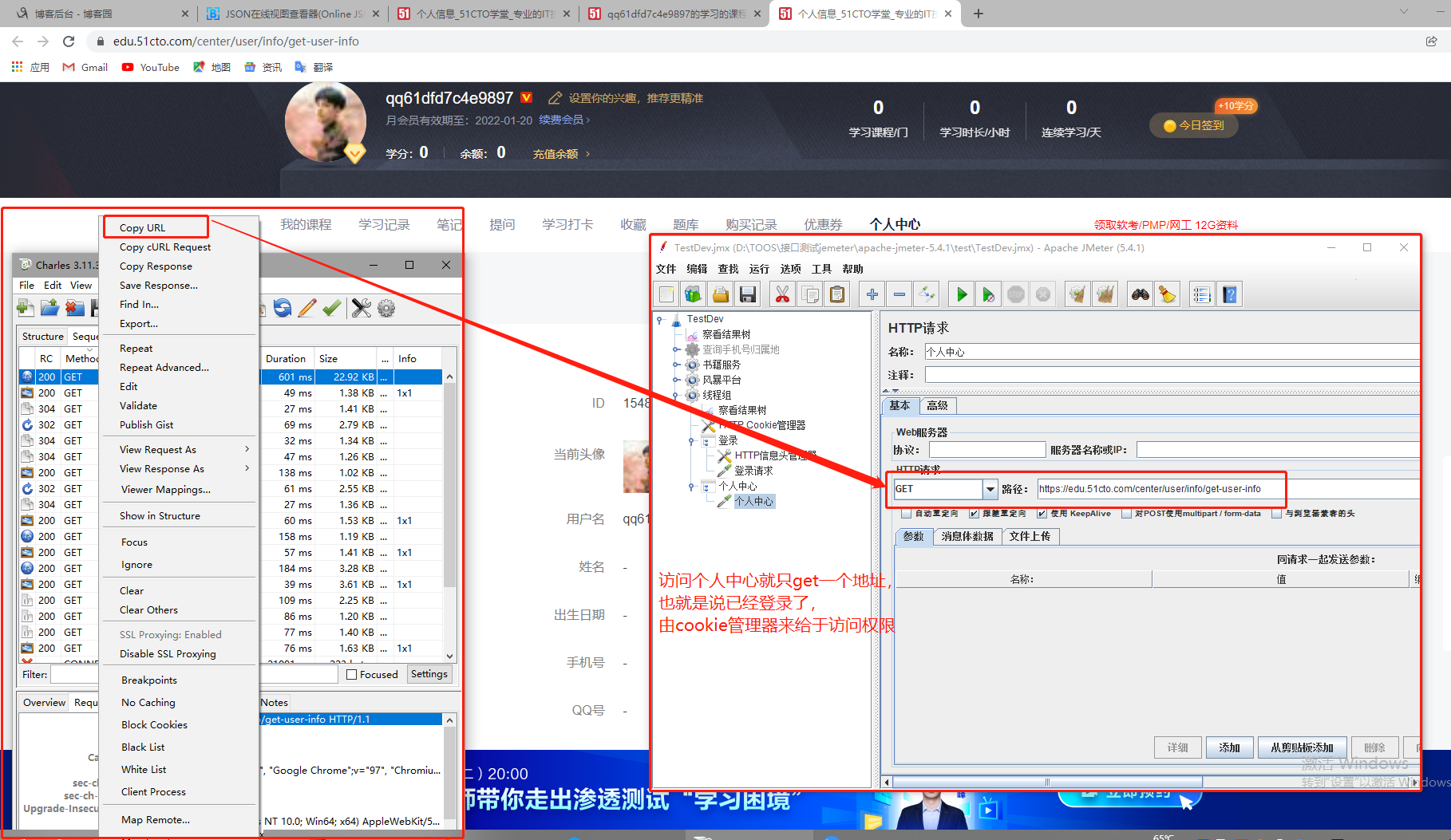Choose Copy cURL Request menu item
Viewport: 1451px width, 840px height.
[x=165, y=247]
